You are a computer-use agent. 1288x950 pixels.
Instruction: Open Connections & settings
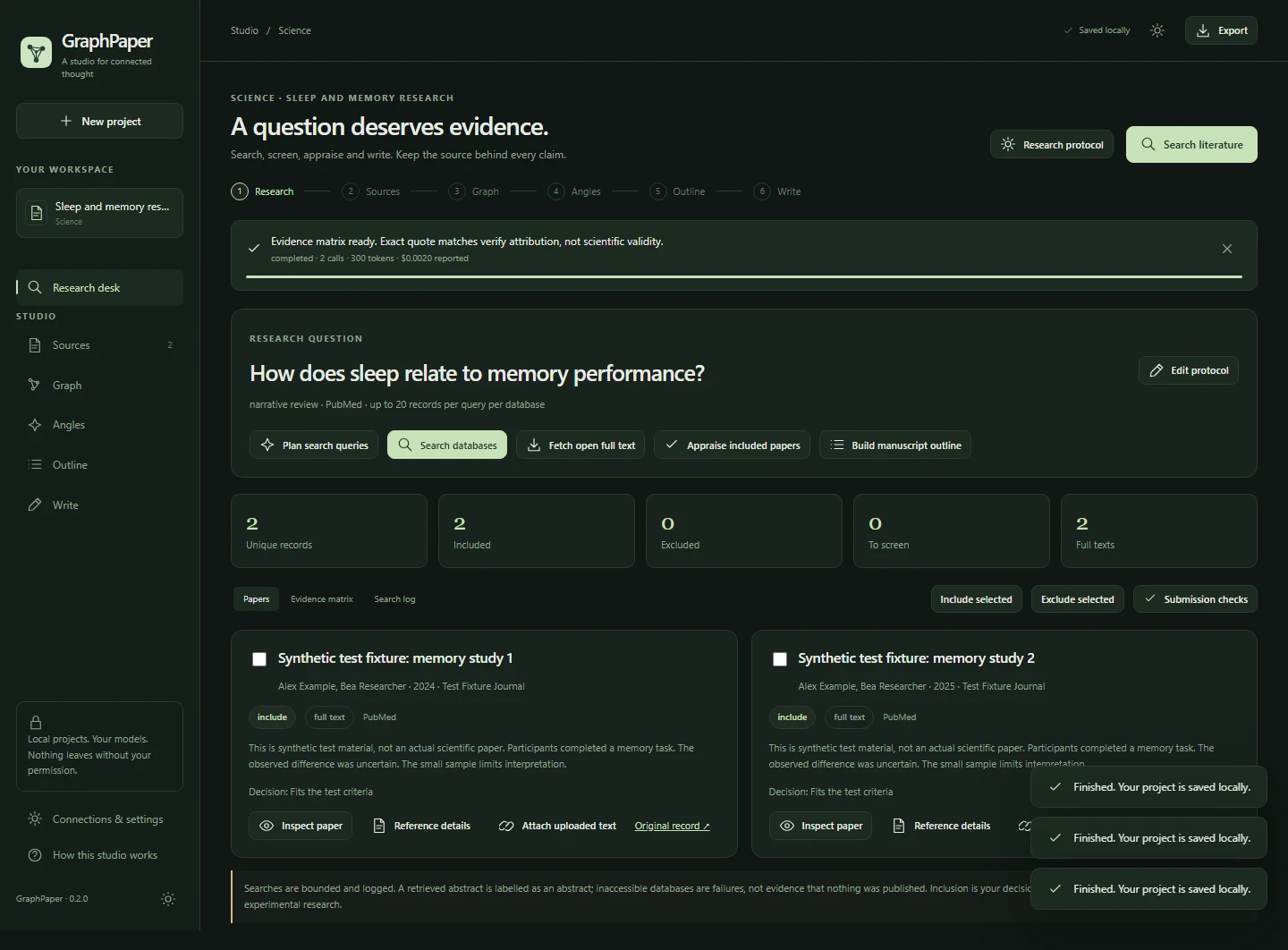99,819
